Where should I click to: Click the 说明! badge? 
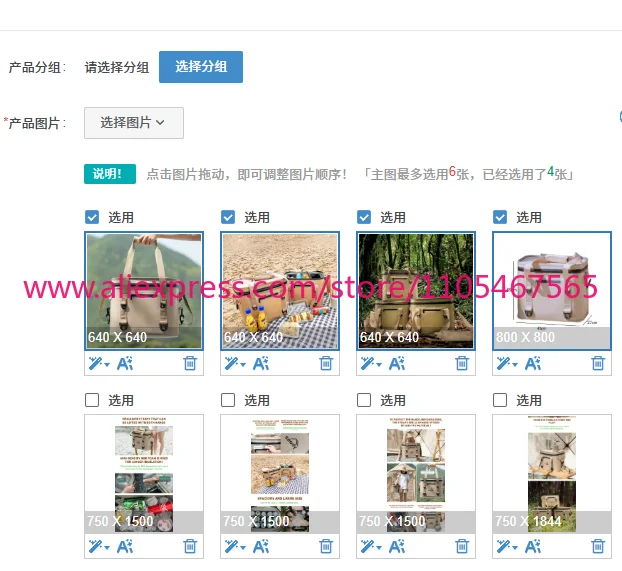pyautogui.click(x=110, y=174)
